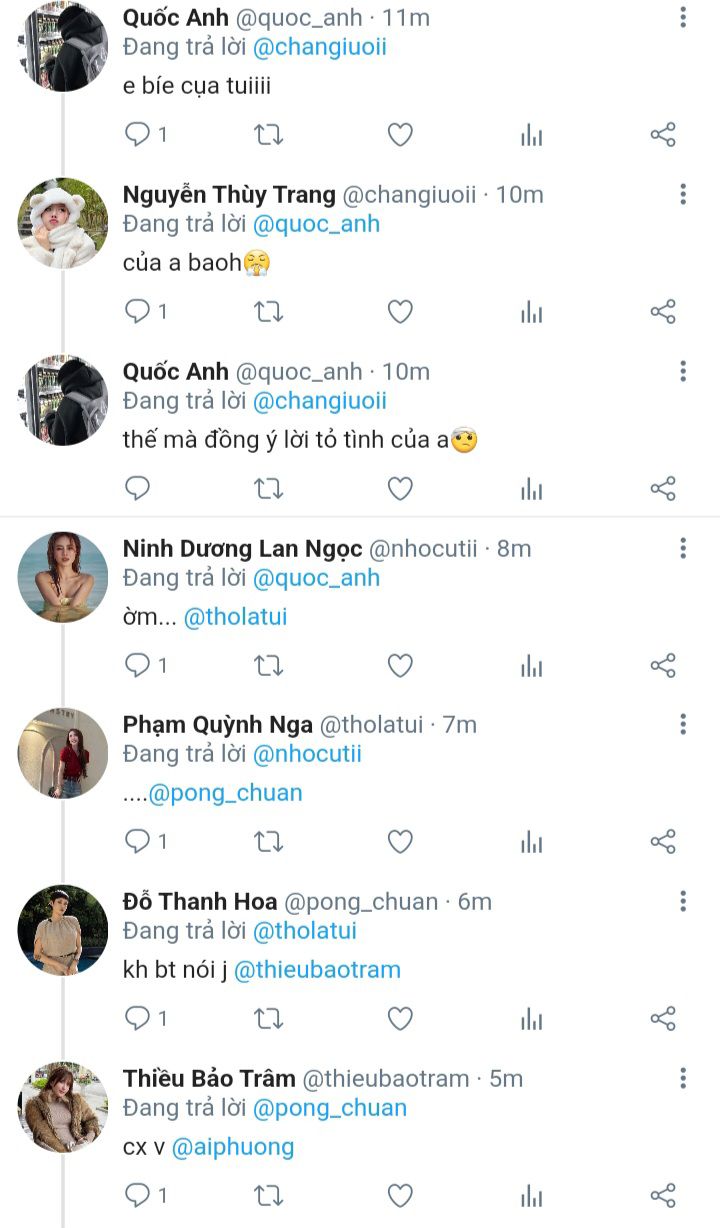
Task: Open more options menu on Phạm Quỳnh Nga's tweet
Action: click(683, 724)
